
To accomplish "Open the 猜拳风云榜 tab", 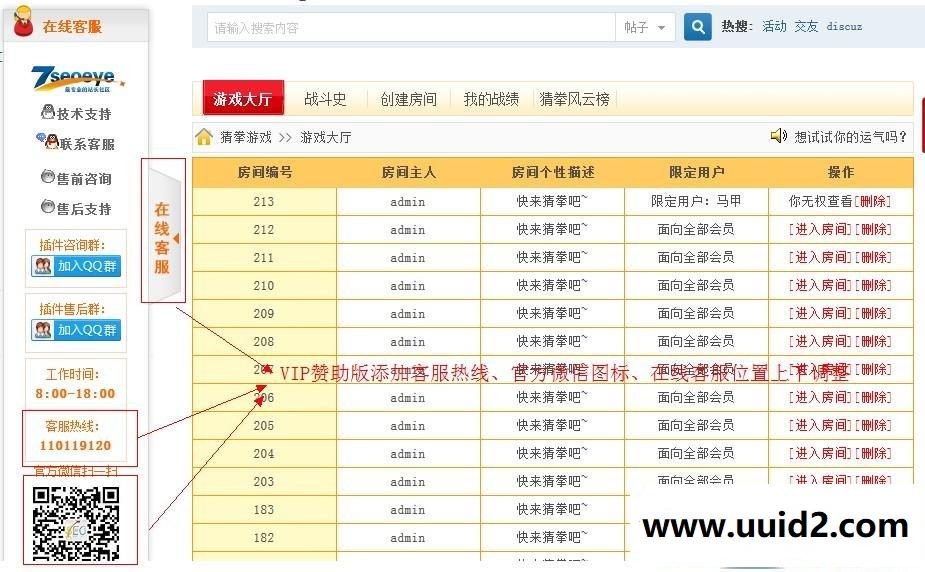I will coord(574,99).
